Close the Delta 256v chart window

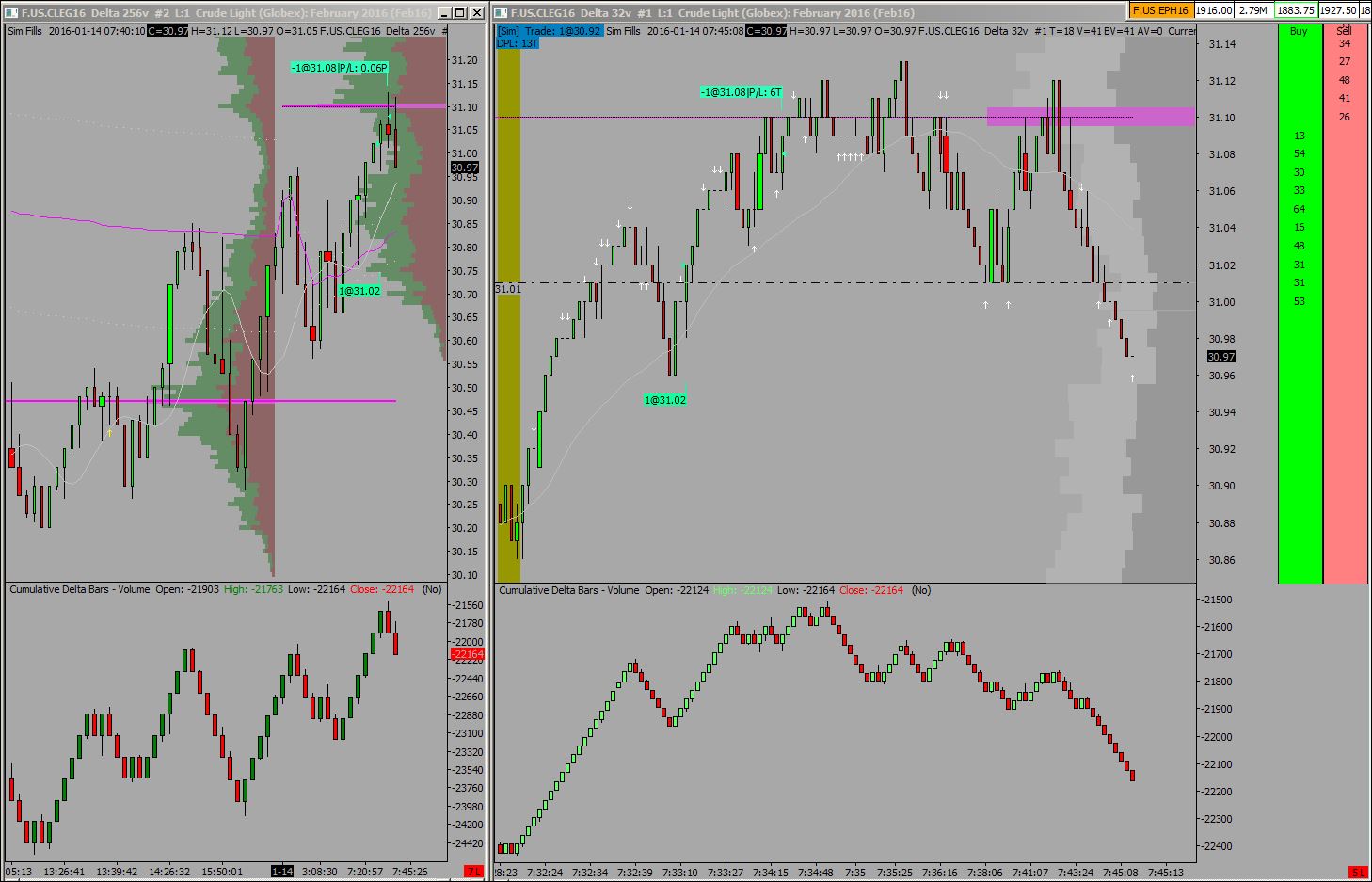pos(475,13)
